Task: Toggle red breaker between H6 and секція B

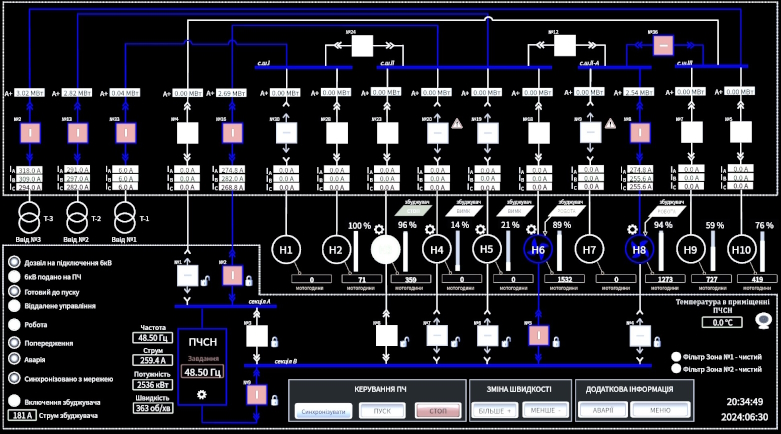Action: click(538, 335)
